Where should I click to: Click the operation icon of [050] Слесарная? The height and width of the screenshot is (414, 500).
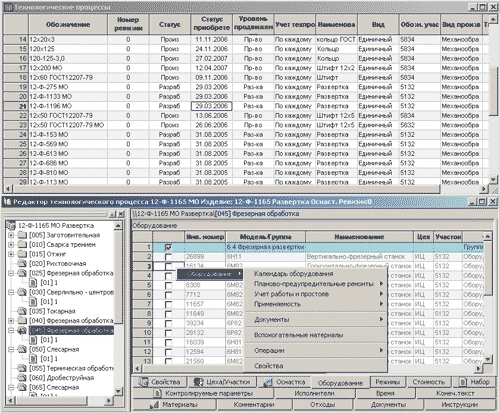[22, 349]
